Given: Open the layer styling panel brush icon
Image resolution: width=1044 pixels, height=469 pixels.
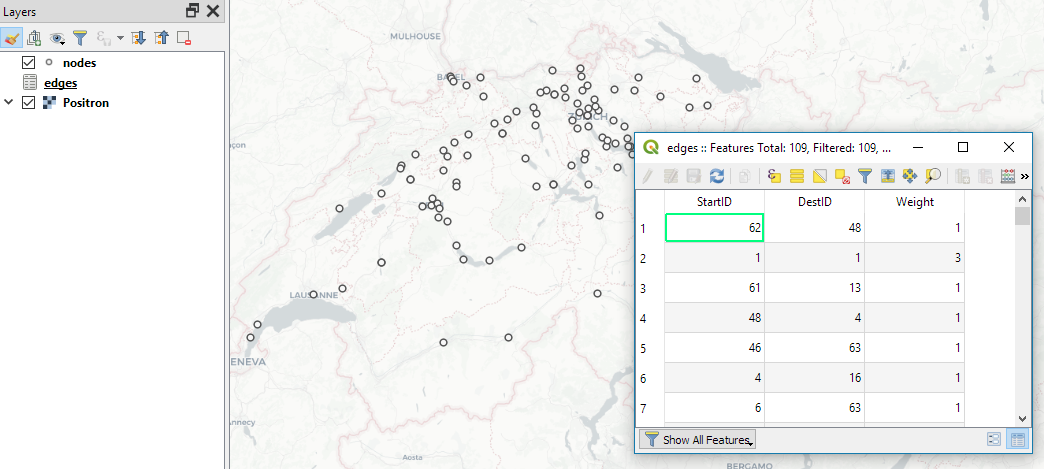Looking at the screenshot, I should 12,38.
